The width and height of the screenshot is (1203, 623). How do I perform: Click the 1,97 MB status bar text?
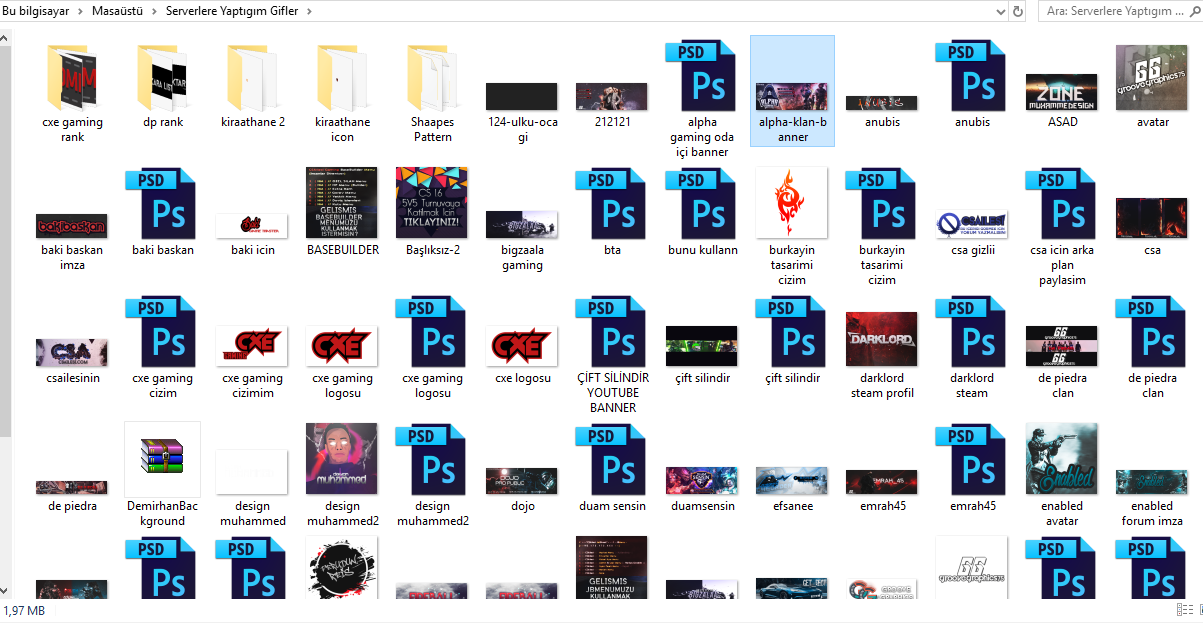point(24,610)
